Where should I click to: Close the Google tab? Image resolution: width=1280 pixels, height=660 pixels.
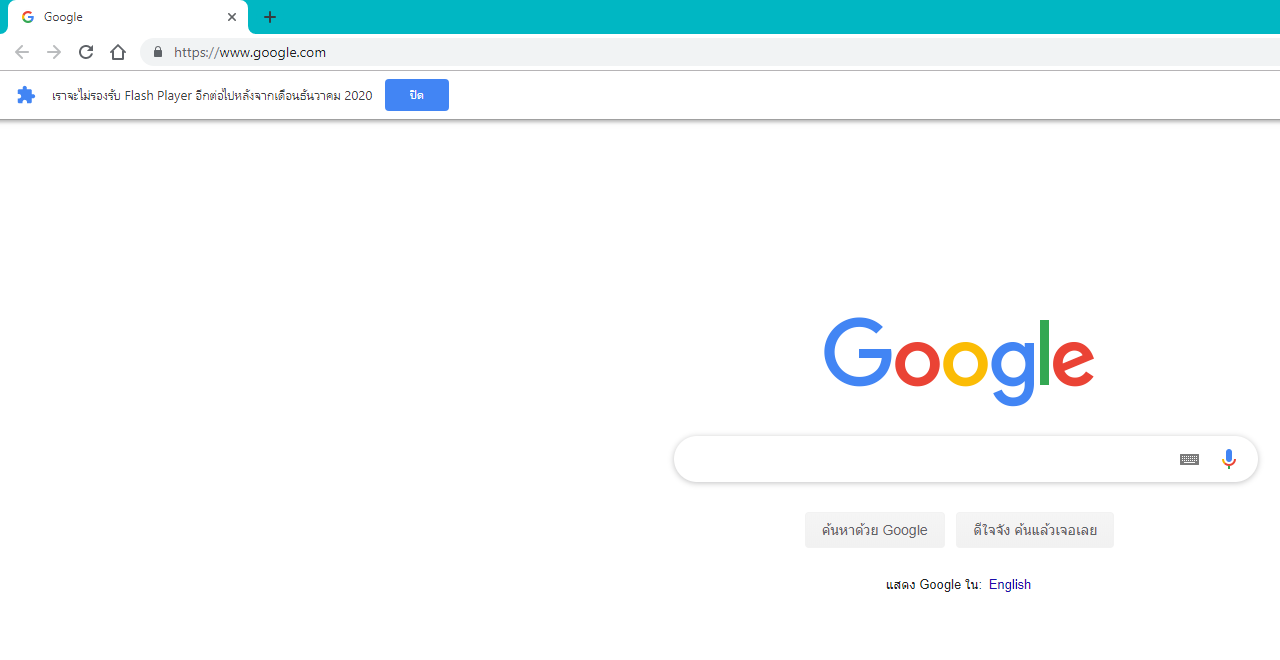point(232,17)
